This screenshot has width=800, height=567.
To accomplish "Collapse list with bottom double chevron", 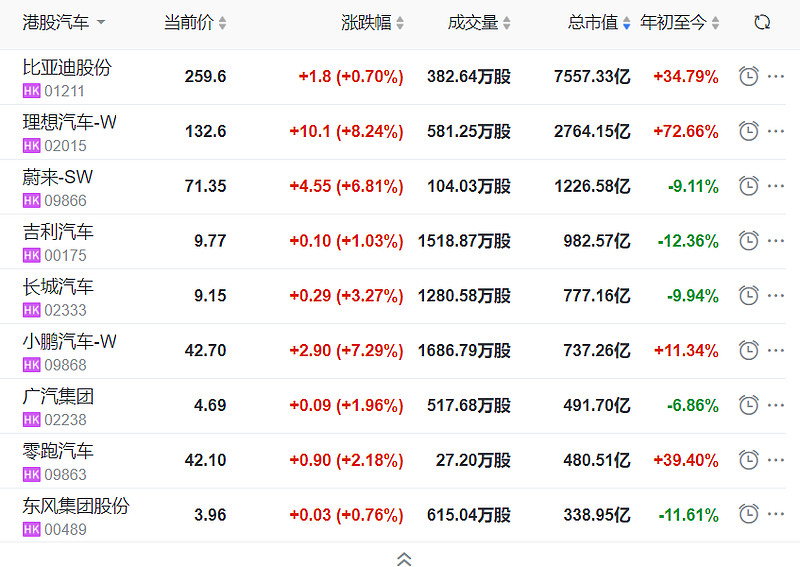I will [404, 559].
